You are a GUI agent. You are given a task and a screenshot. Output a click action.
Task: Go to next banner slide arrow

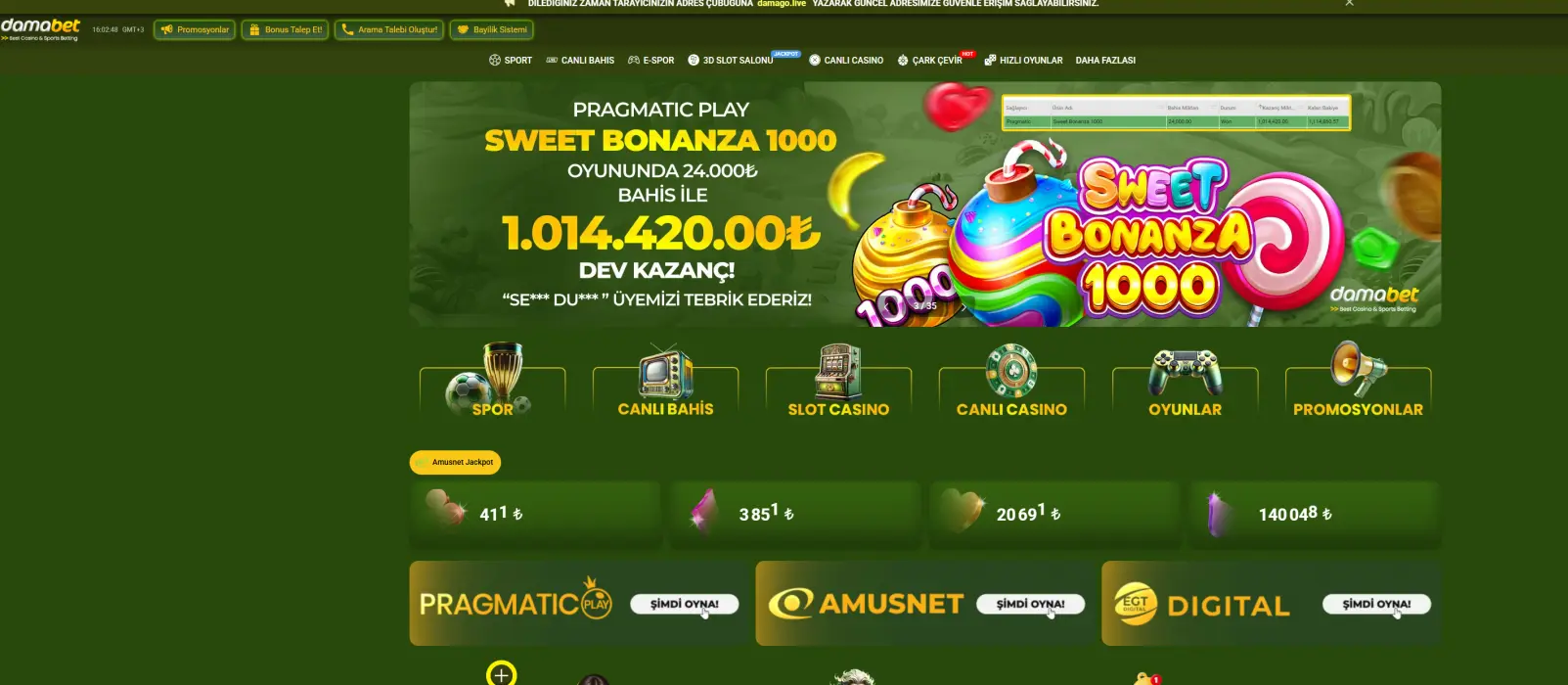963,306
